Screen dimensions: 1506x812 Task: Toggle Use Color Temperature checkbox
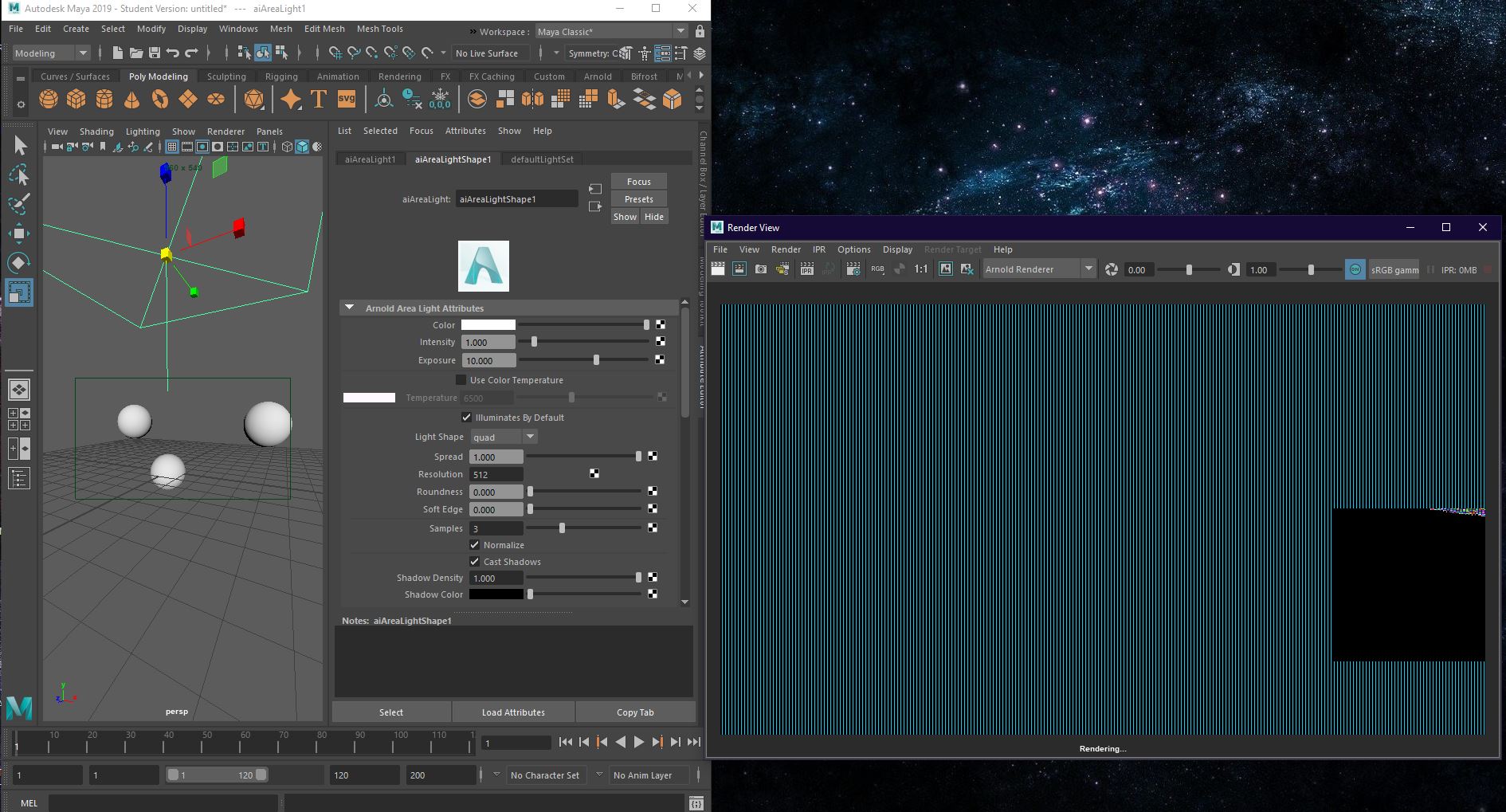pyautogui.click(x=461, y=380)
